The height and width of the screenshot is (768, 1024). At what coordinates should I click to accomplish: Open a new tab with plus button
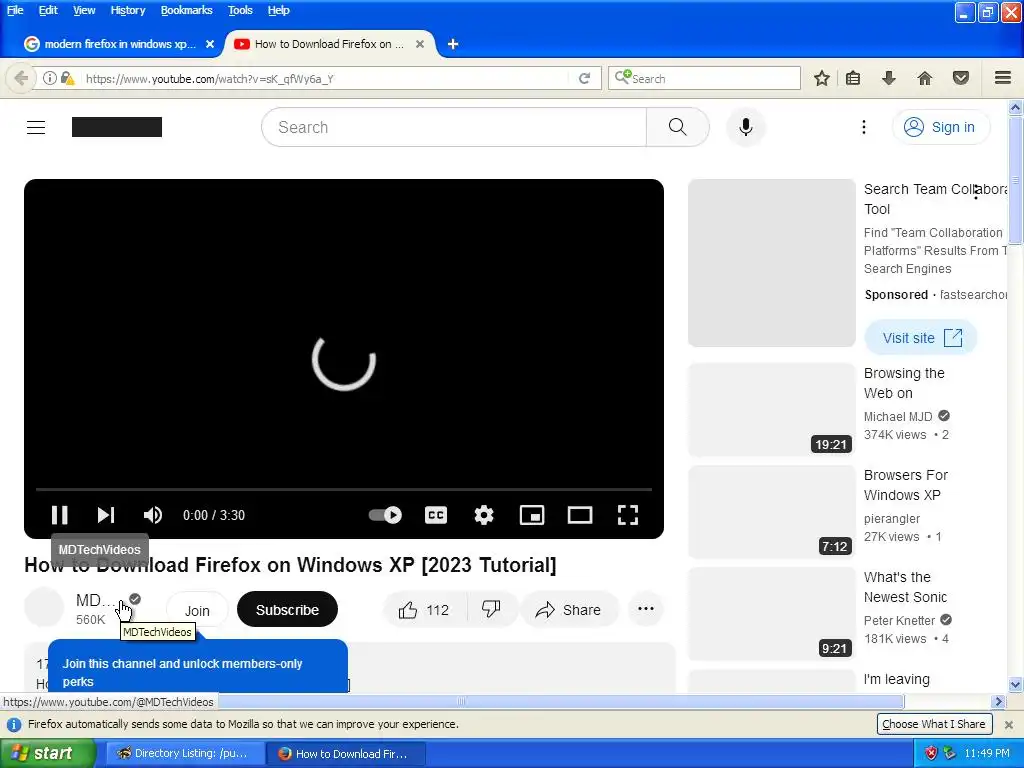tap(453, 44)
